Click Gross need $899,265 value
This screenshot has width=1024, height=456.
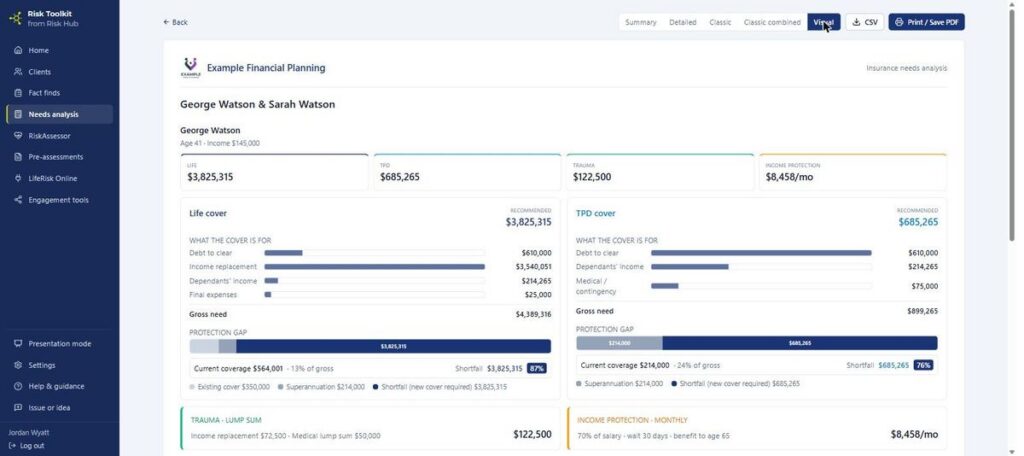pos(922,311)
